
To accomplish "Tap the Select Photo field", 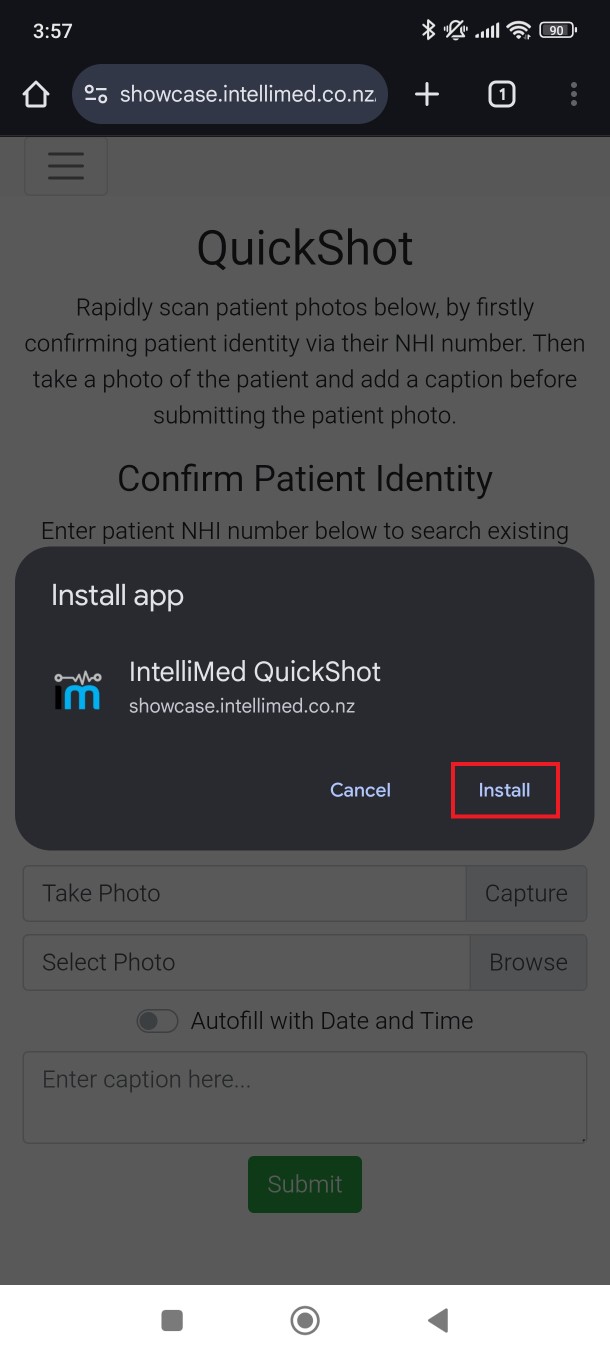I will tap(247, 962).
